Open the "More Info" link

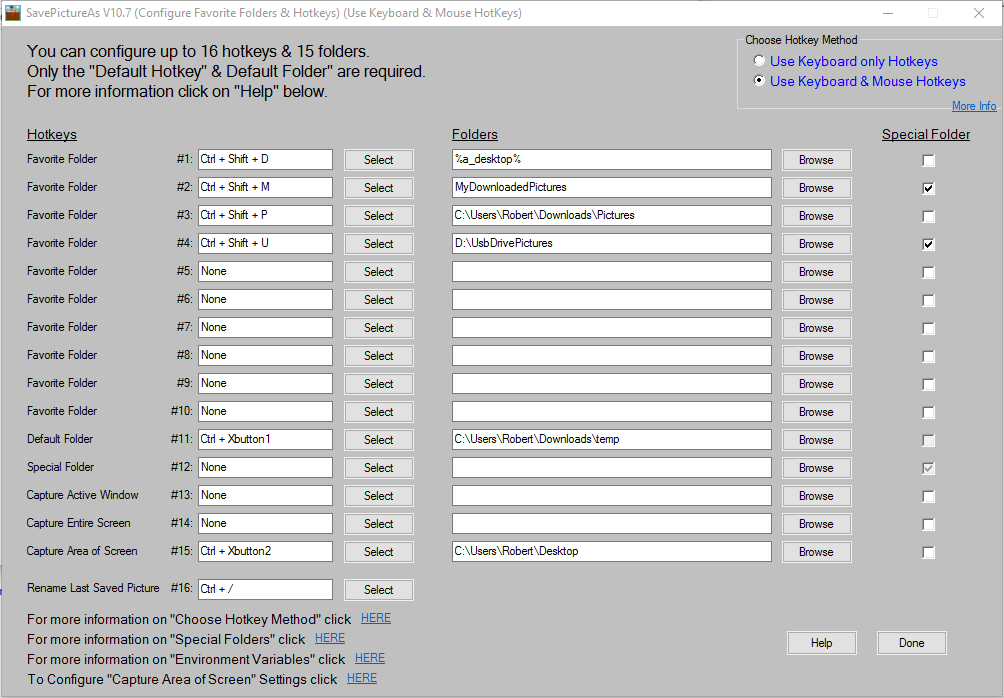pos(973,105)
